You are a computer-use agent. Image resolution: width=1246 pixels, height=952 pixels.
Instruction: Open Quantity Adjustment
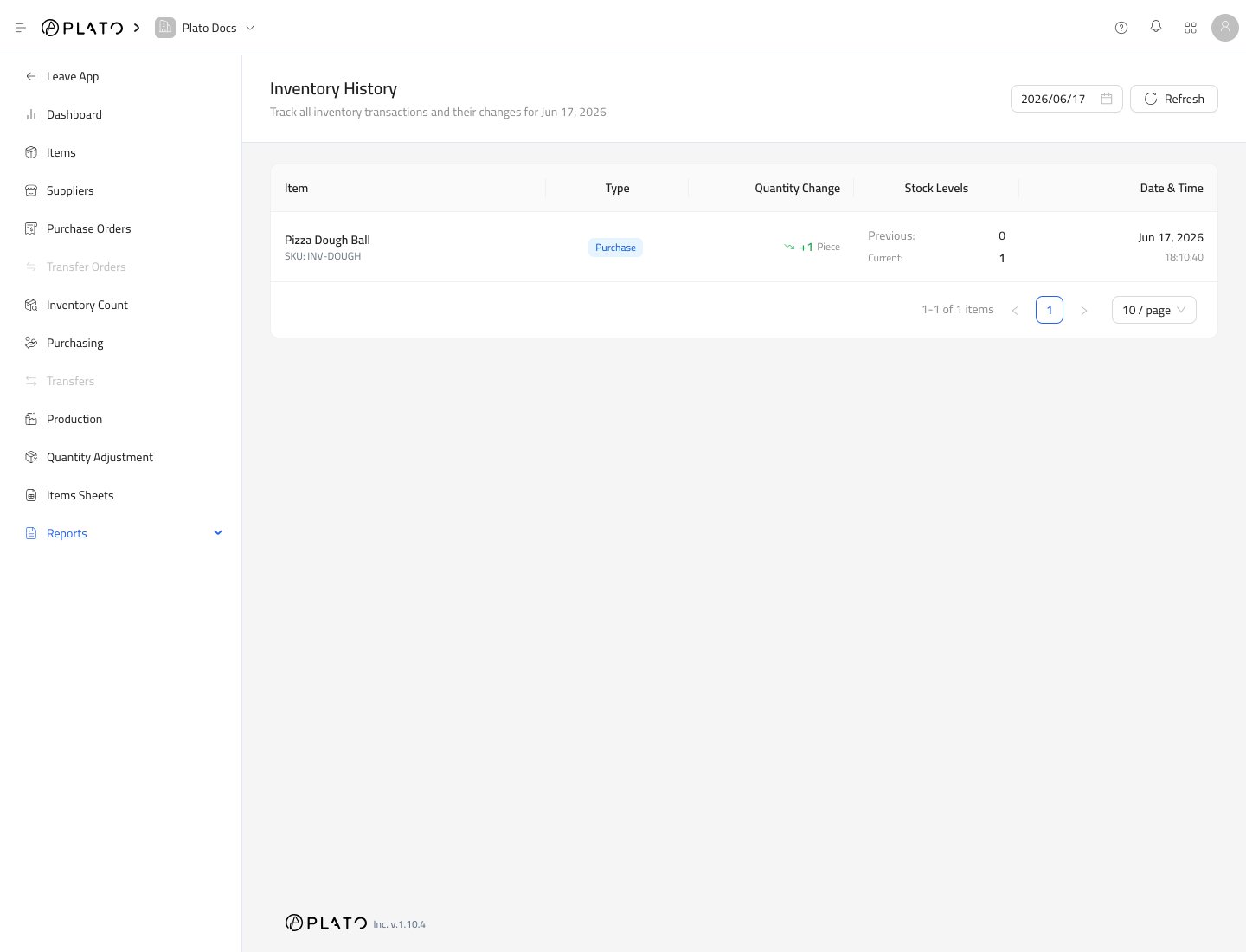point(100,457)
